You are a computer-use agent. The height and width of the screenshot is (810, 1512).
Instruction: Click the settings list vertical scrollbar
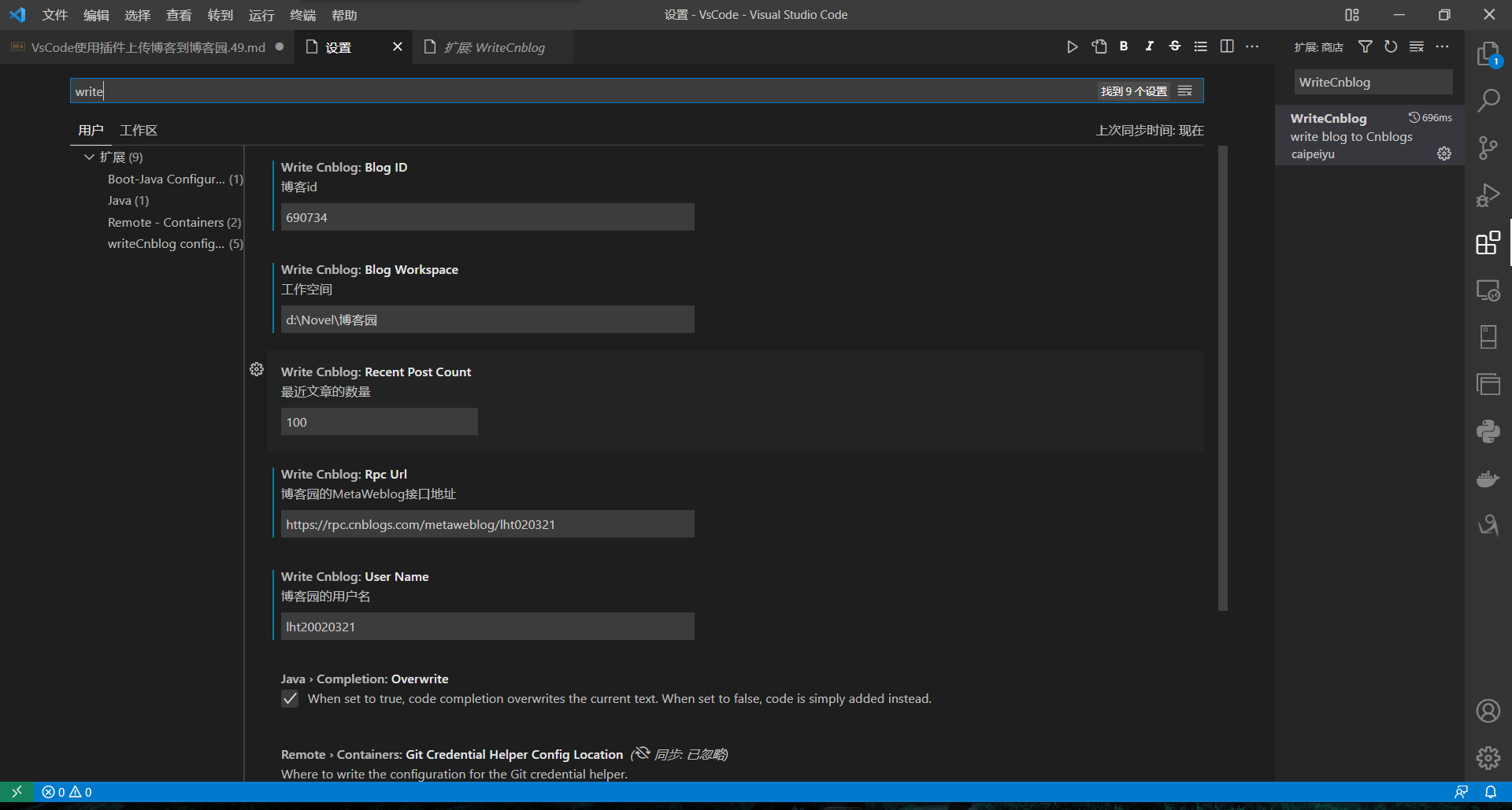pyautogui.click(x=1223, y=378)
